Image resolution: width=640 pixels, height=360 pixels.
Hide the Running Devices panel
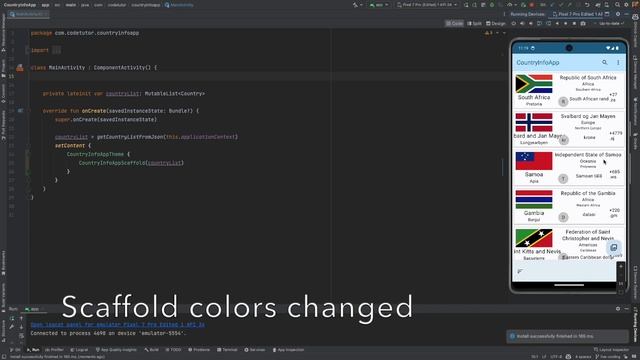click(627, 14)
